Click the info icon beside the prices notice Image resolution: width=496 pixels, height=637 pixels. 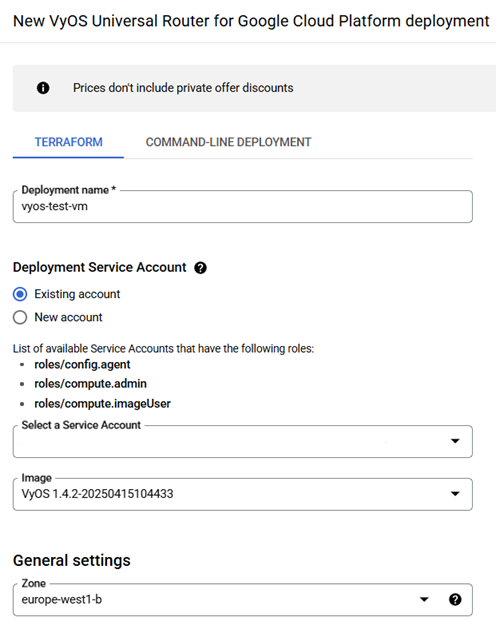43,88
